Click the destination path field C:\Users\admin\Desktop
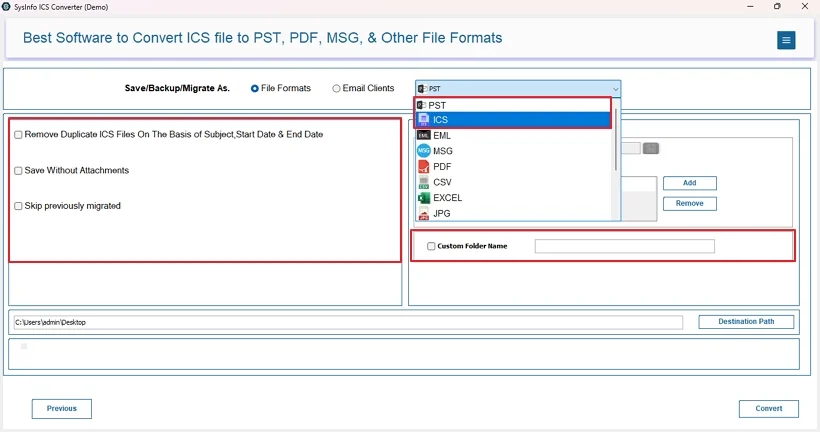The width and height of the screenshot is (820, 432). [x=348, y=322]
